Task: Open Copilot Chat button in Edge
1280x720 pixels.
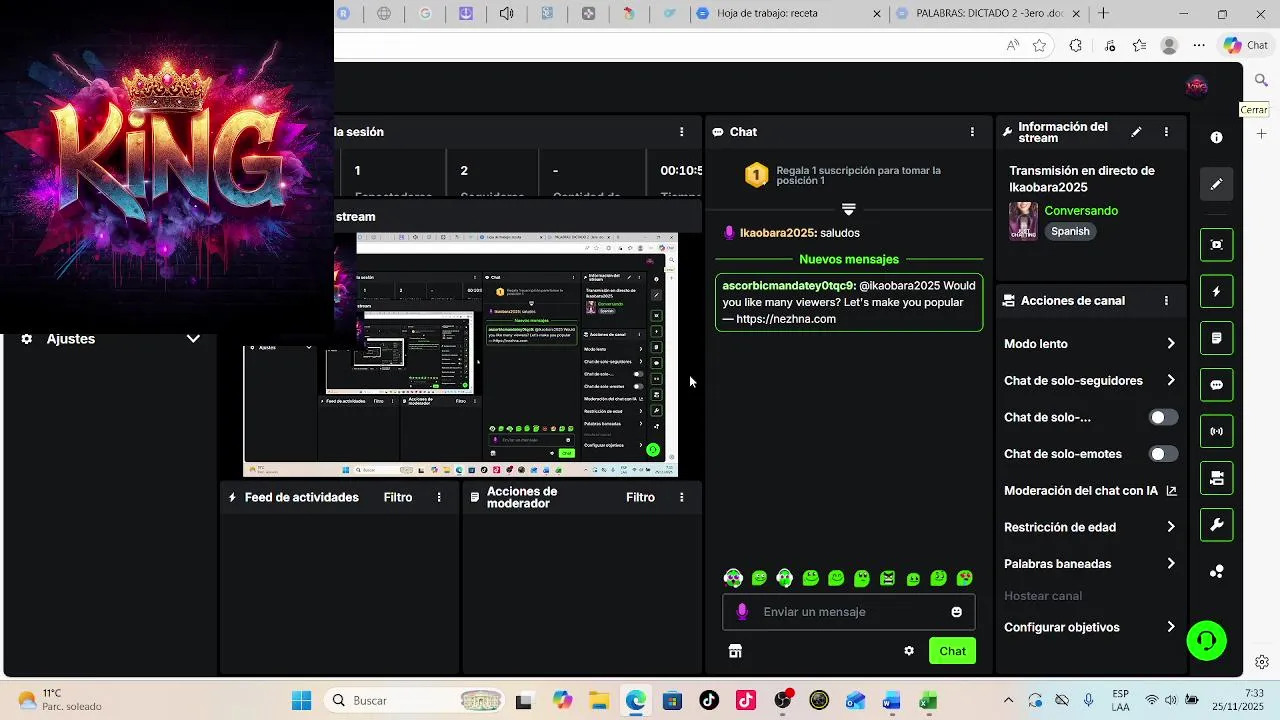Action: pyautogui.click(x=1245, y=45)
